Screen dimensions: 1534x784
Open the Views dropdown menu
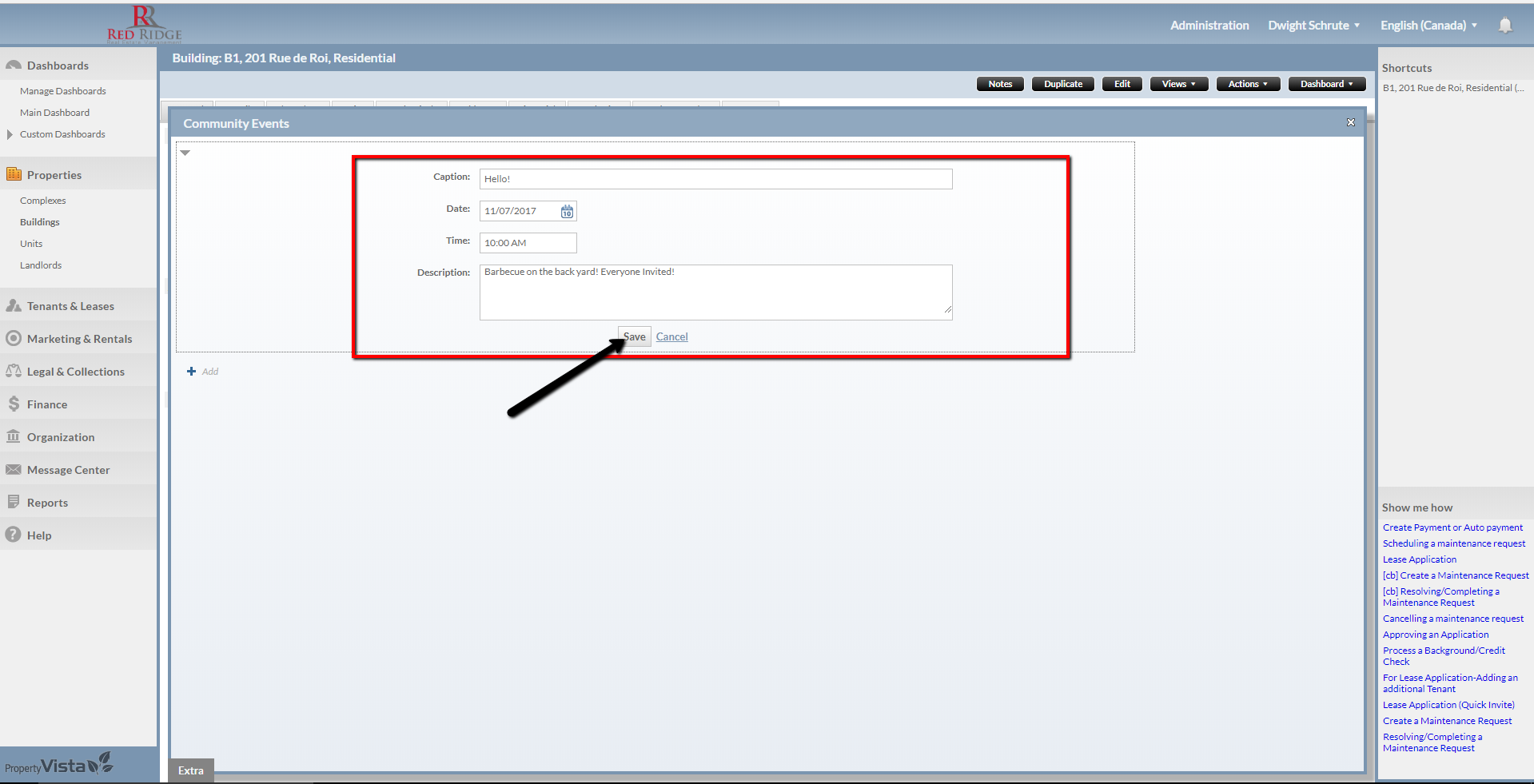(1178, 84)
